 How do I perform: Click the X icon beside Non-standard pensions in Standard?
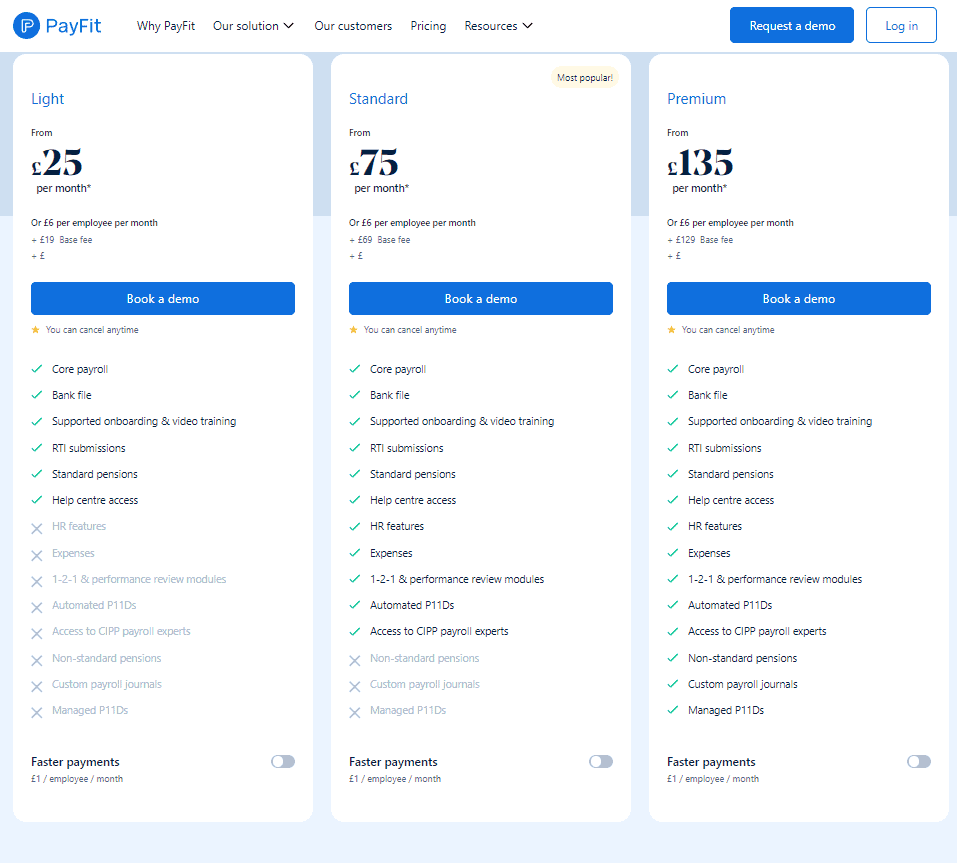355,658
